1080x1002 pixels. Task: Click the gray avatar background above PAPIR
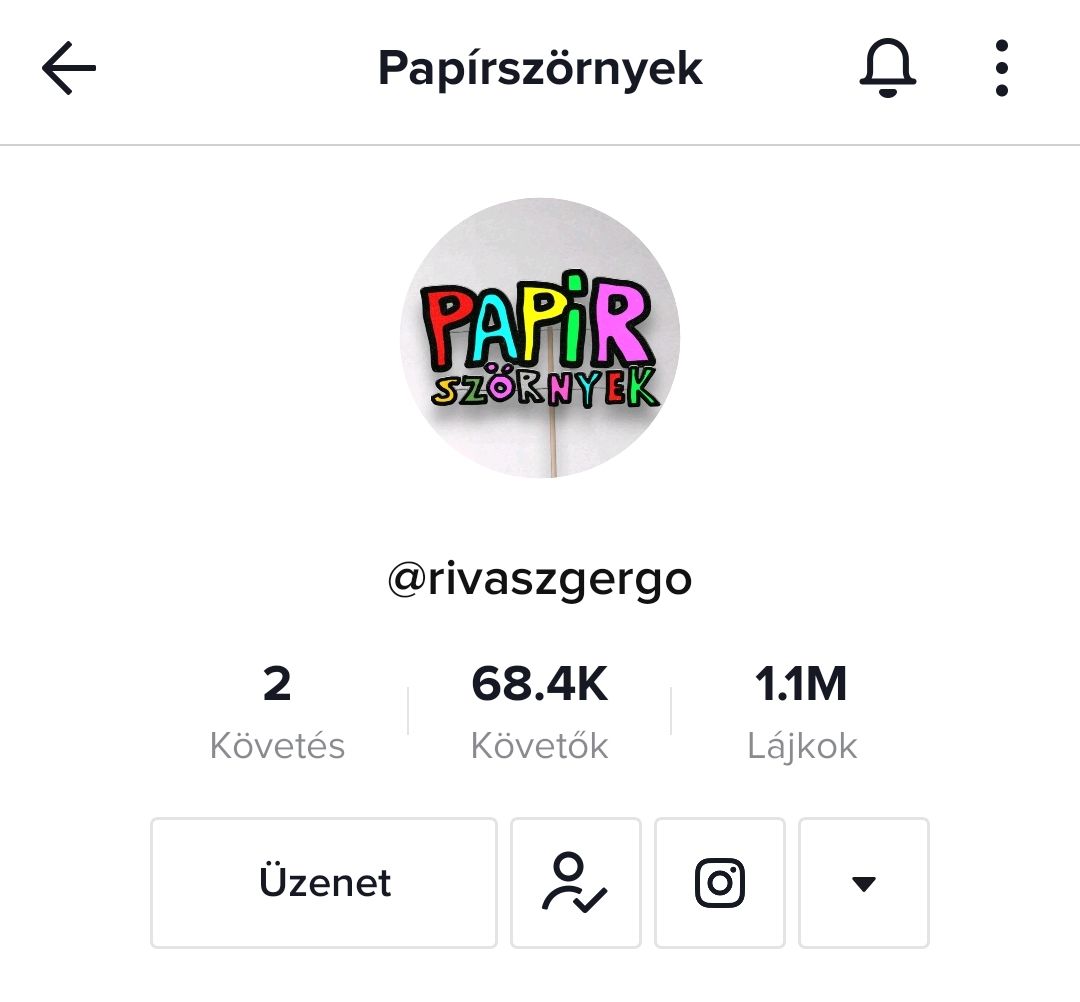pos(540,238)
